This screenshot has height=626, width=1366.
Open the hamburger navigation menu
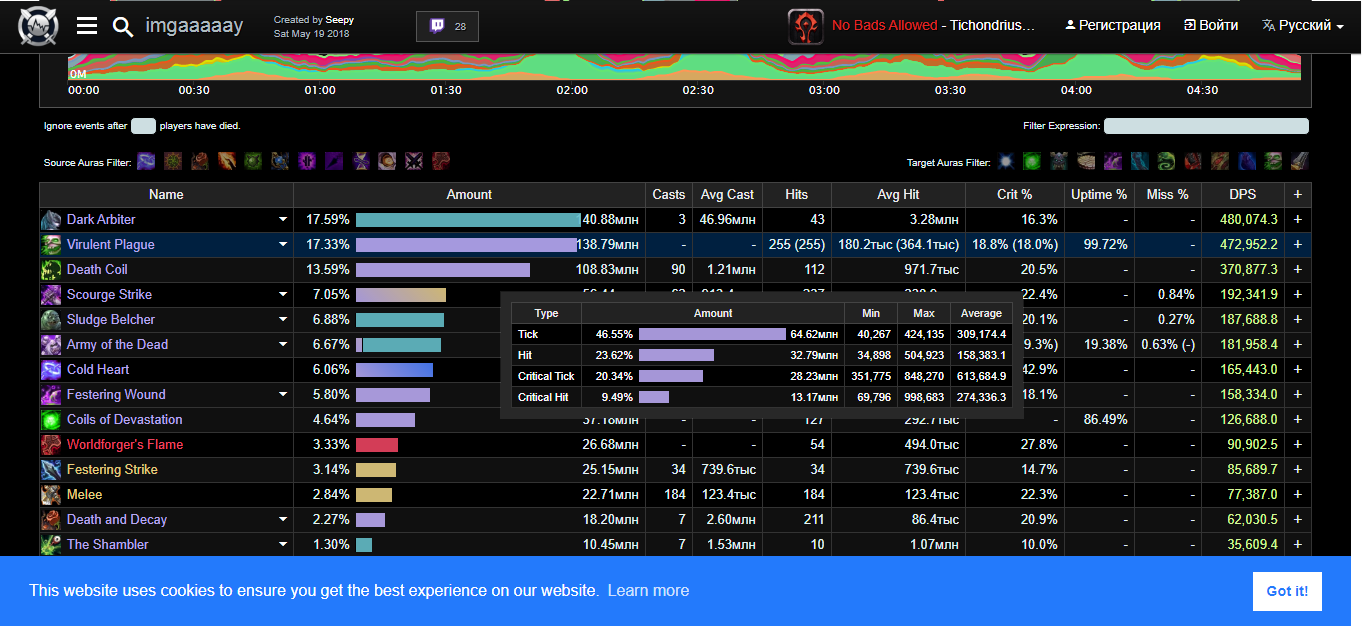[87, 26]
